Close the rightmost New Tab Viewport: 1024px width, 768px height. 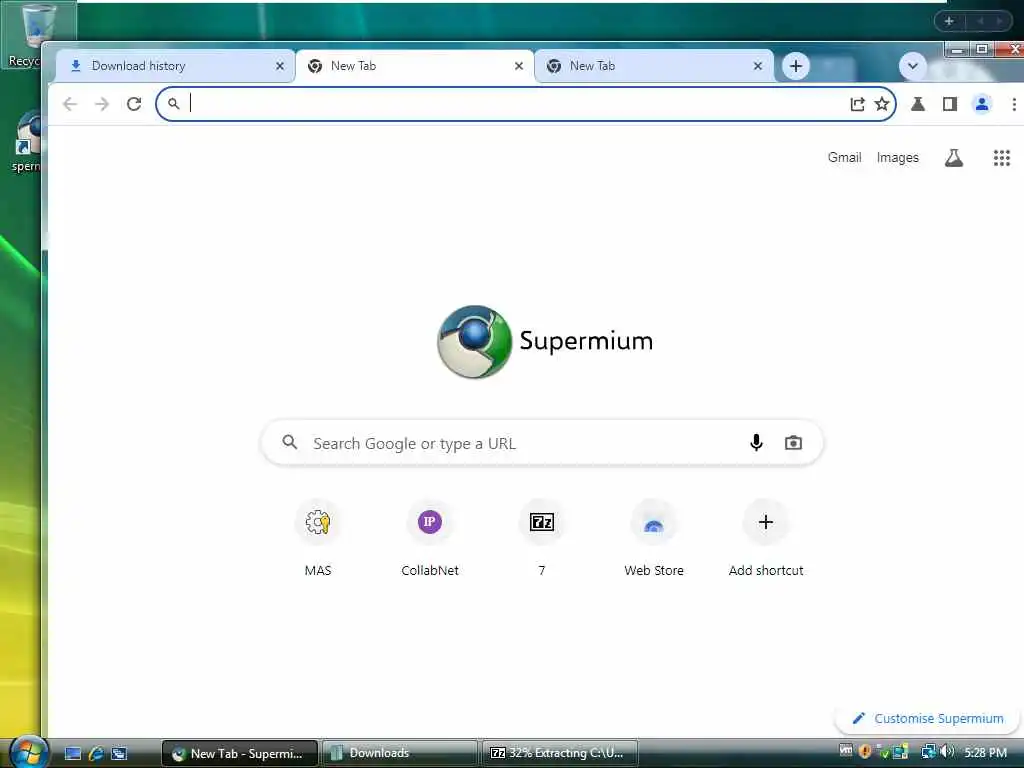[758, 66]
